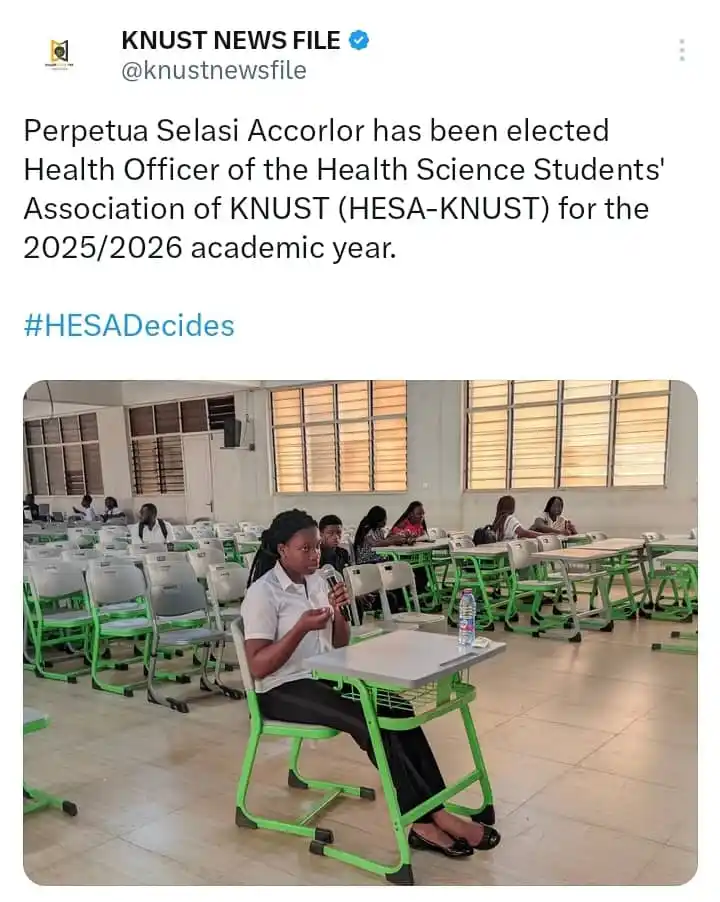Click the name Perpetua Selasi Accorlor
Screen dimensions: 720x902
(194, 131)
